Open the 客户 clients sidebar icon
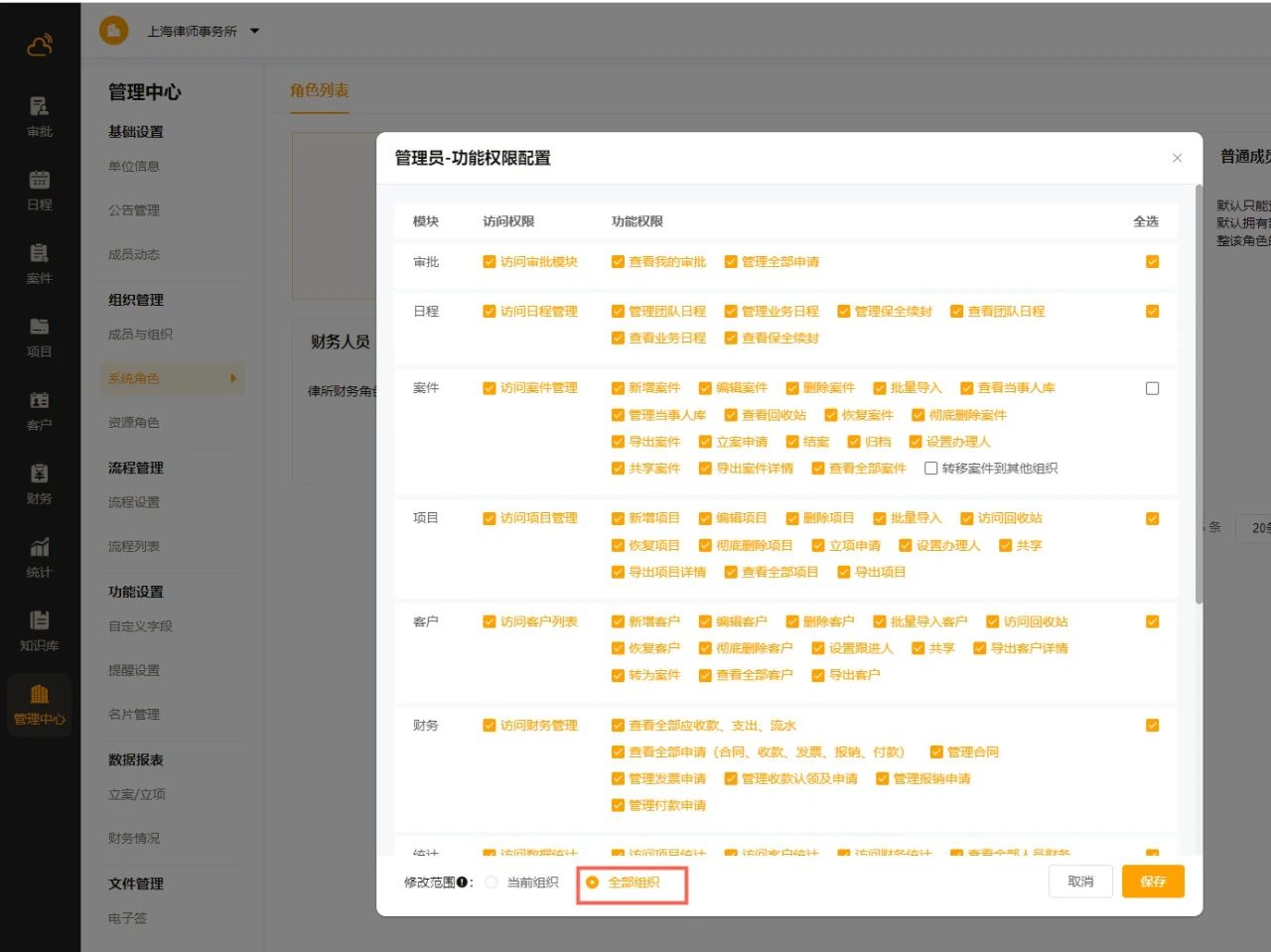1271x952 pixels. (x=39, y=410)
